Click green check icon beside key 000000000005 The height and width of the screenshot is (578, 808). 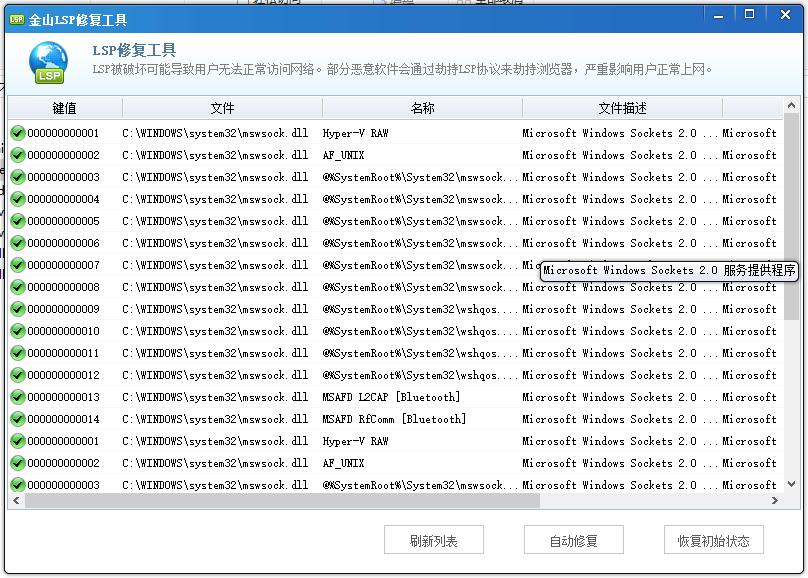(18, 221)
